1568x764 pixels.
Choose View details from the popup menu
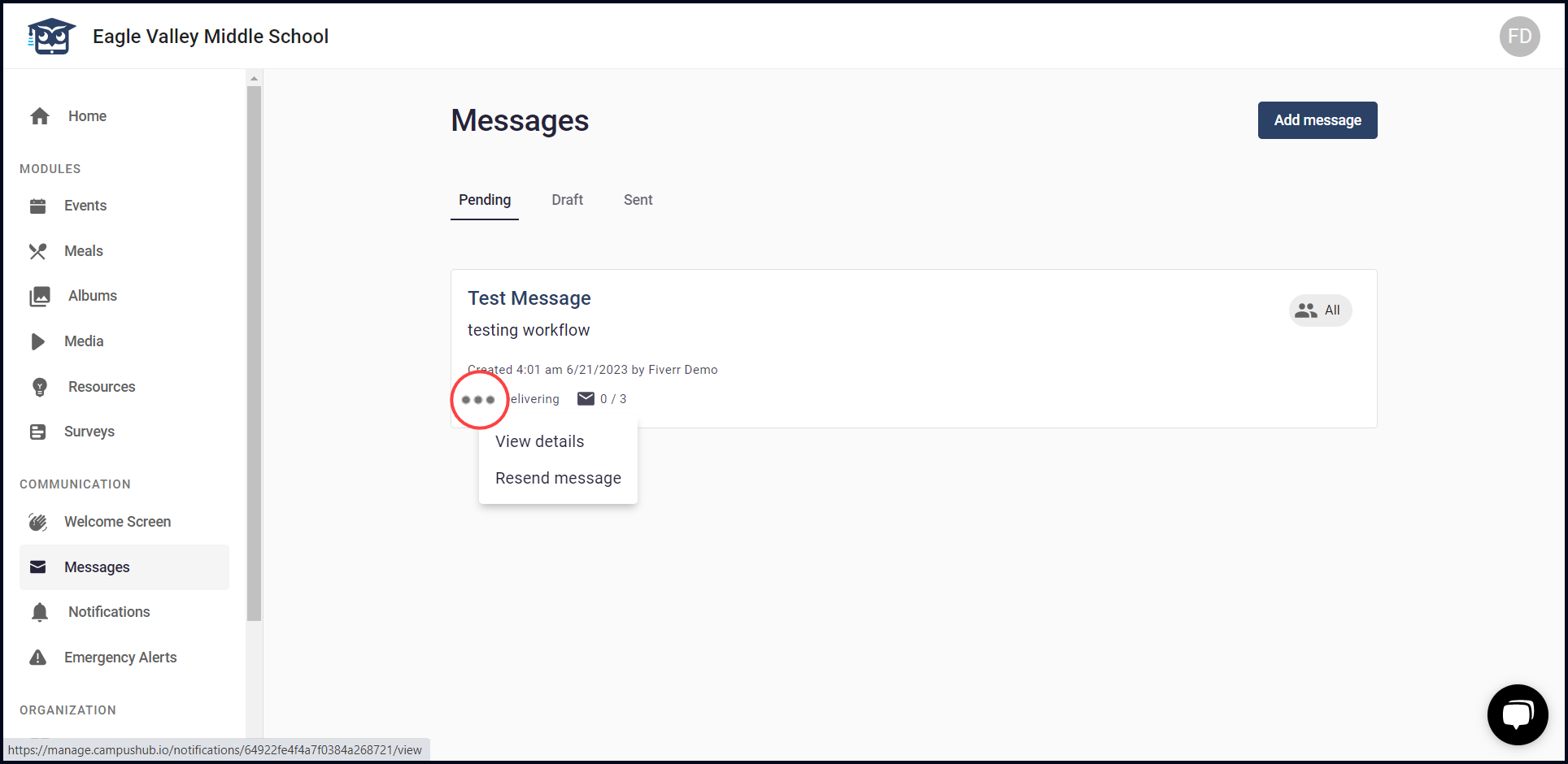540,441
